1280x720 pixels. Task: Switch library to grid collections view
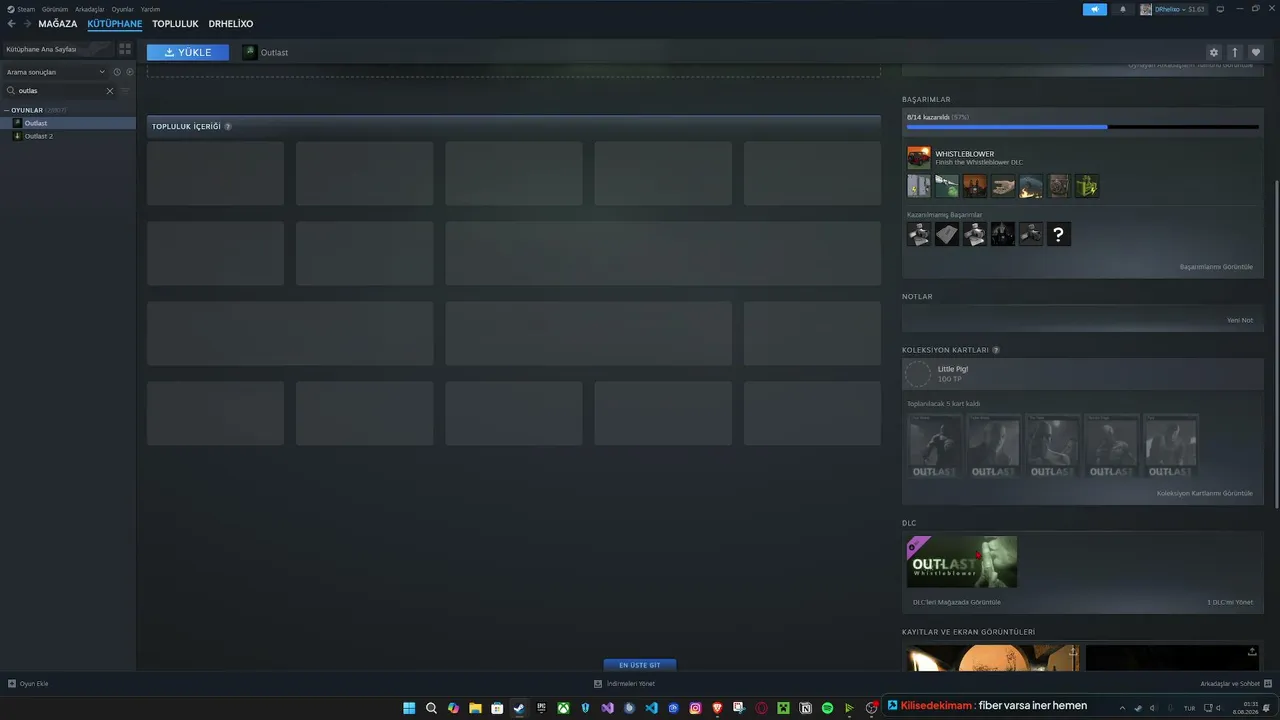coord(125,48)
